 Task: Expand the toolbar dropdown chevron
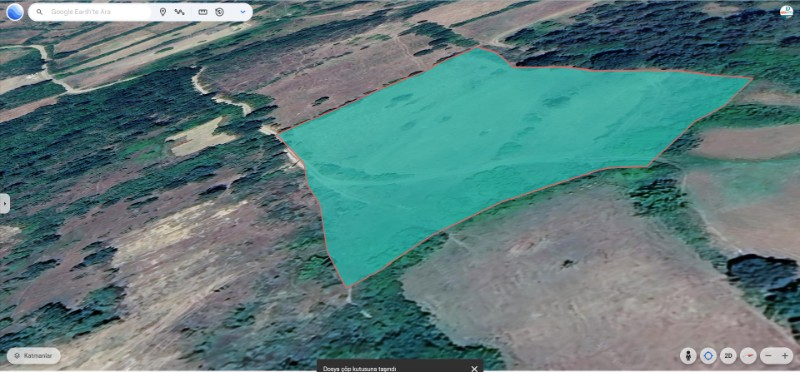click(243, 12)
